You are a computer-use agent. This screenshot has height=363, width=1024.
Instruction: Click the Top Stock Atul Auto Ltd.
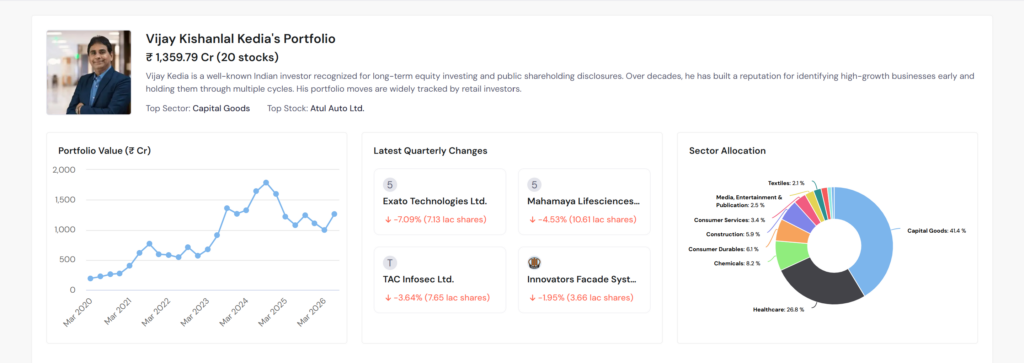pyautogui.click(x=336, y=108)
